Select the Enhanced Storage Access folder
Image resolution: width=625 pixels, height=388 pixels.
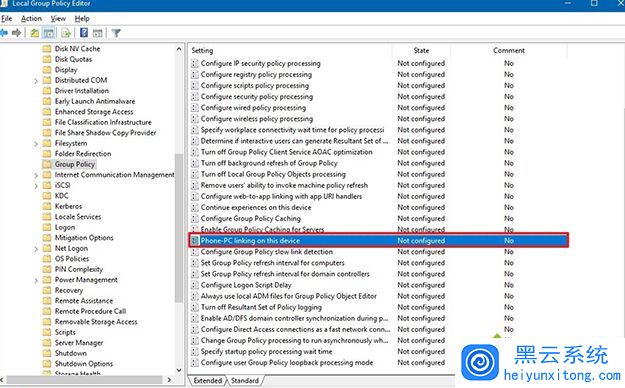pos(94,112)
